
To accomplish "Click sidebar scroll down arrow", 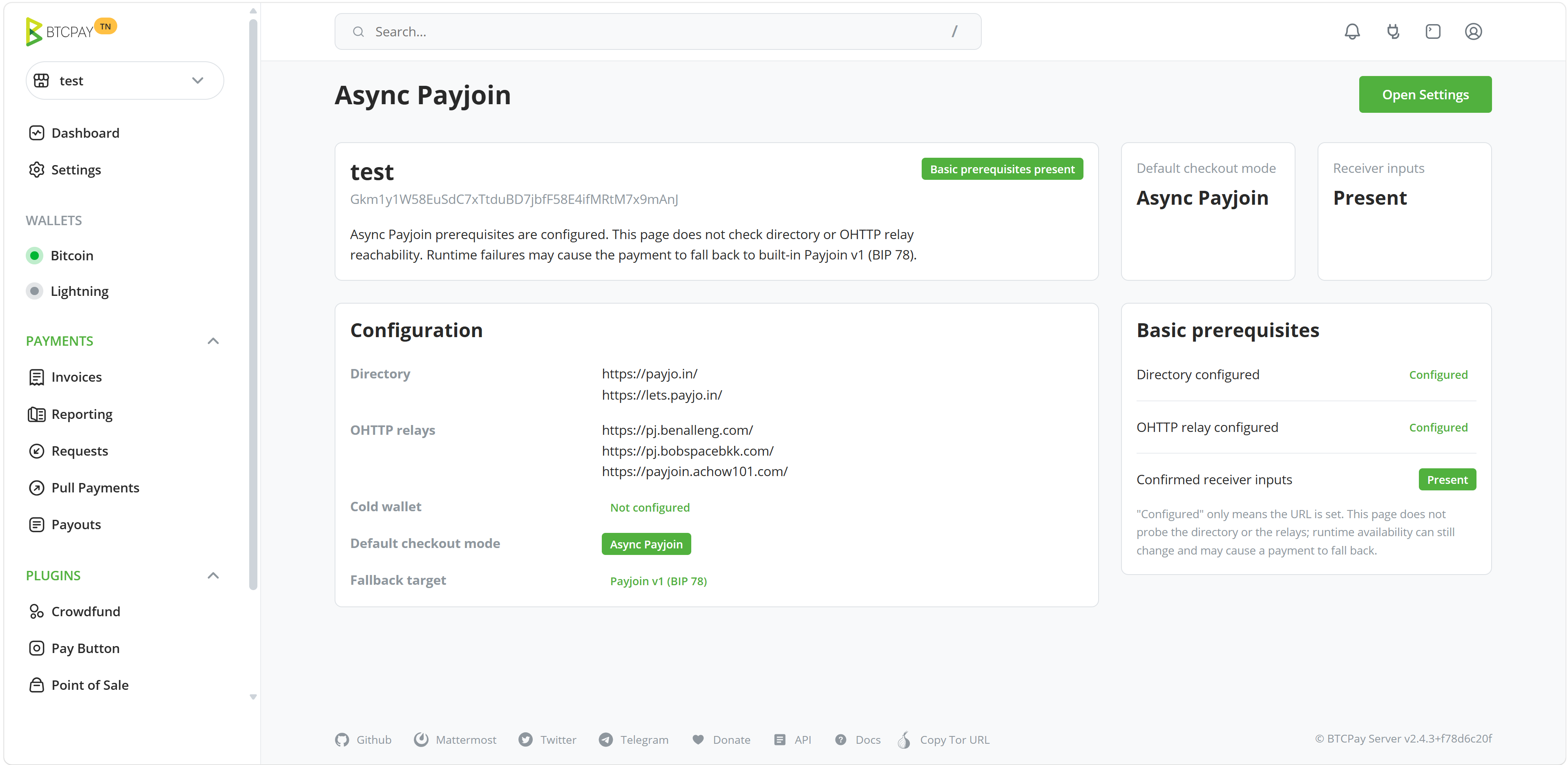I will point(253,697).
